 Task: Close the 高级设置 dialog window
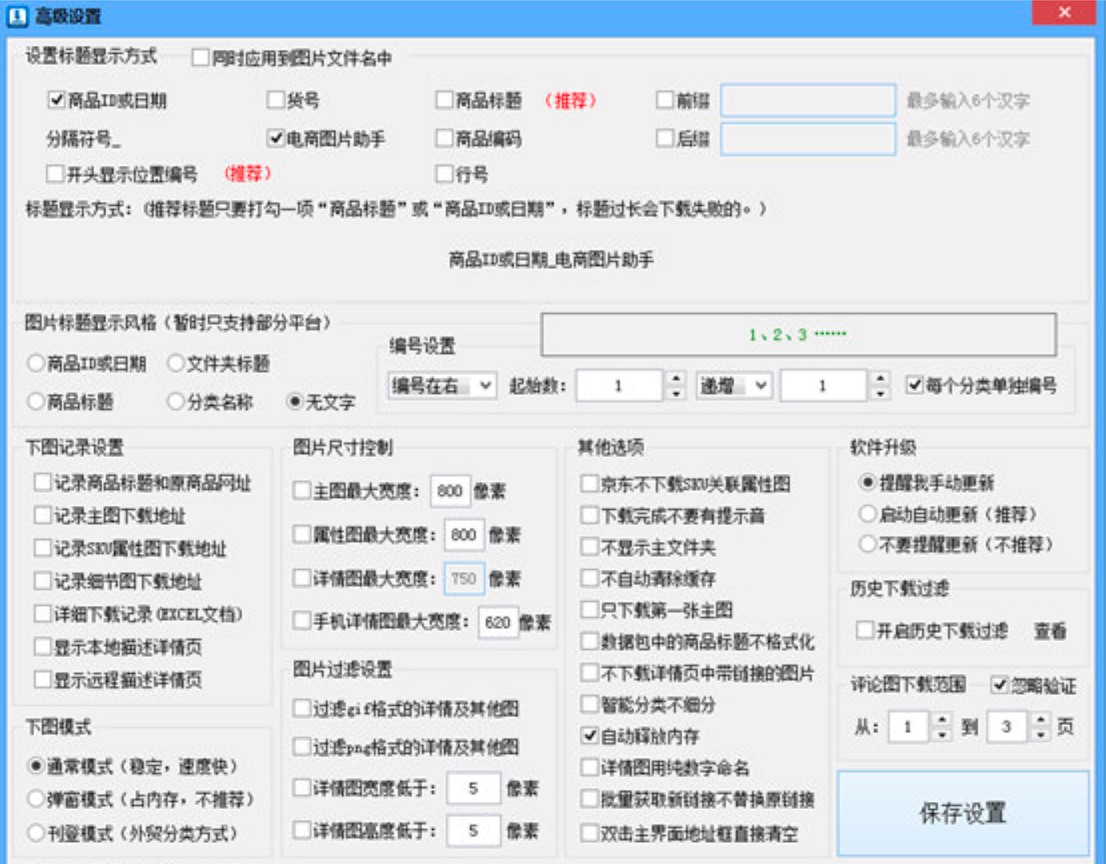coord(1063,13)
